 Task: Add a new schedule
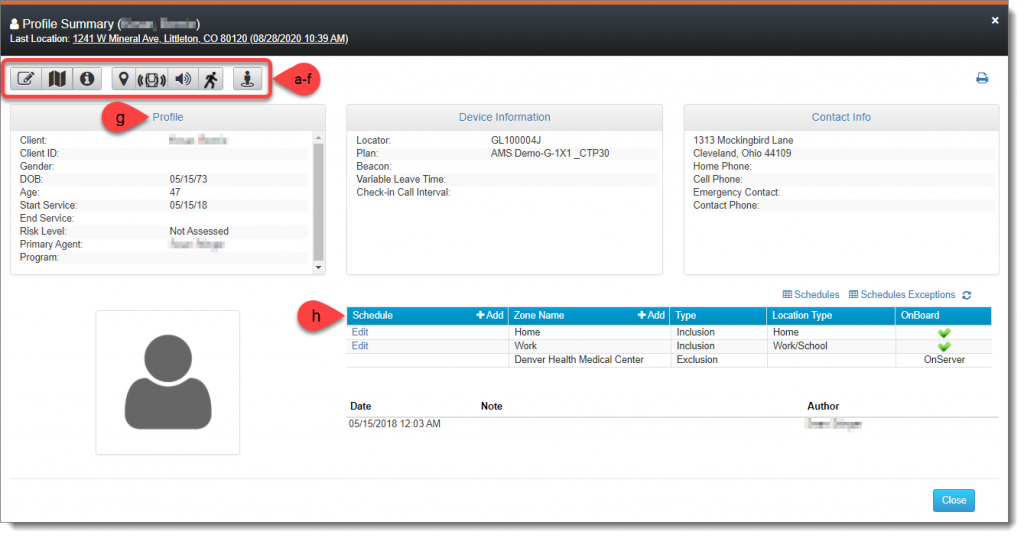489,315
